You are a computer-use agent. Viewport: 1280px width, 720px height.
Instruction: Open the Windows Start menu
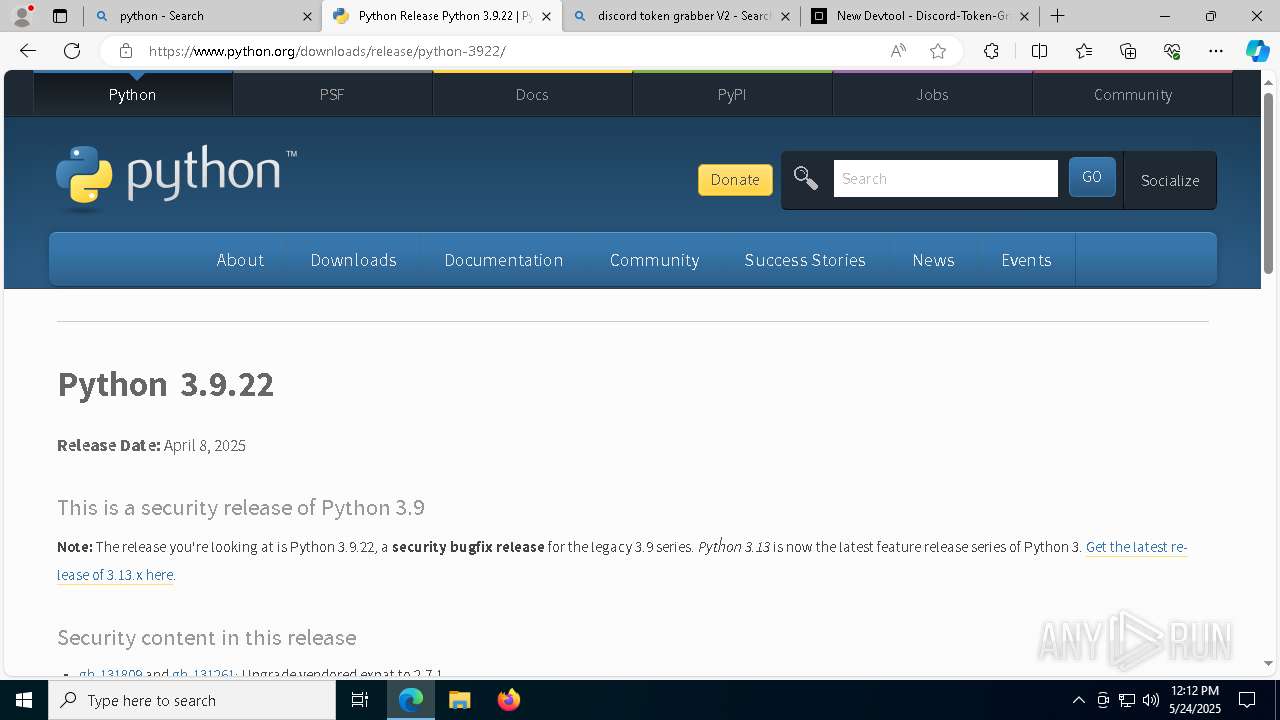coord(24,700)
